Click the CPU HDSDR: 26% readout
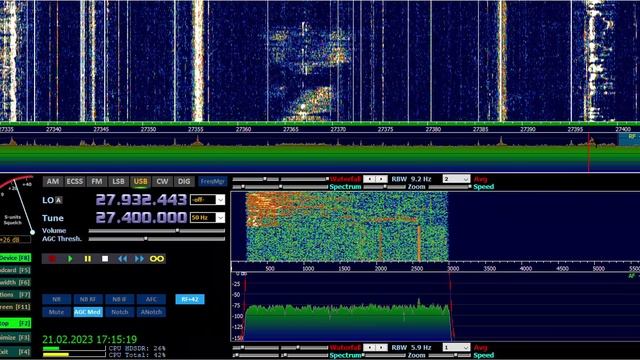 point(137,349)
